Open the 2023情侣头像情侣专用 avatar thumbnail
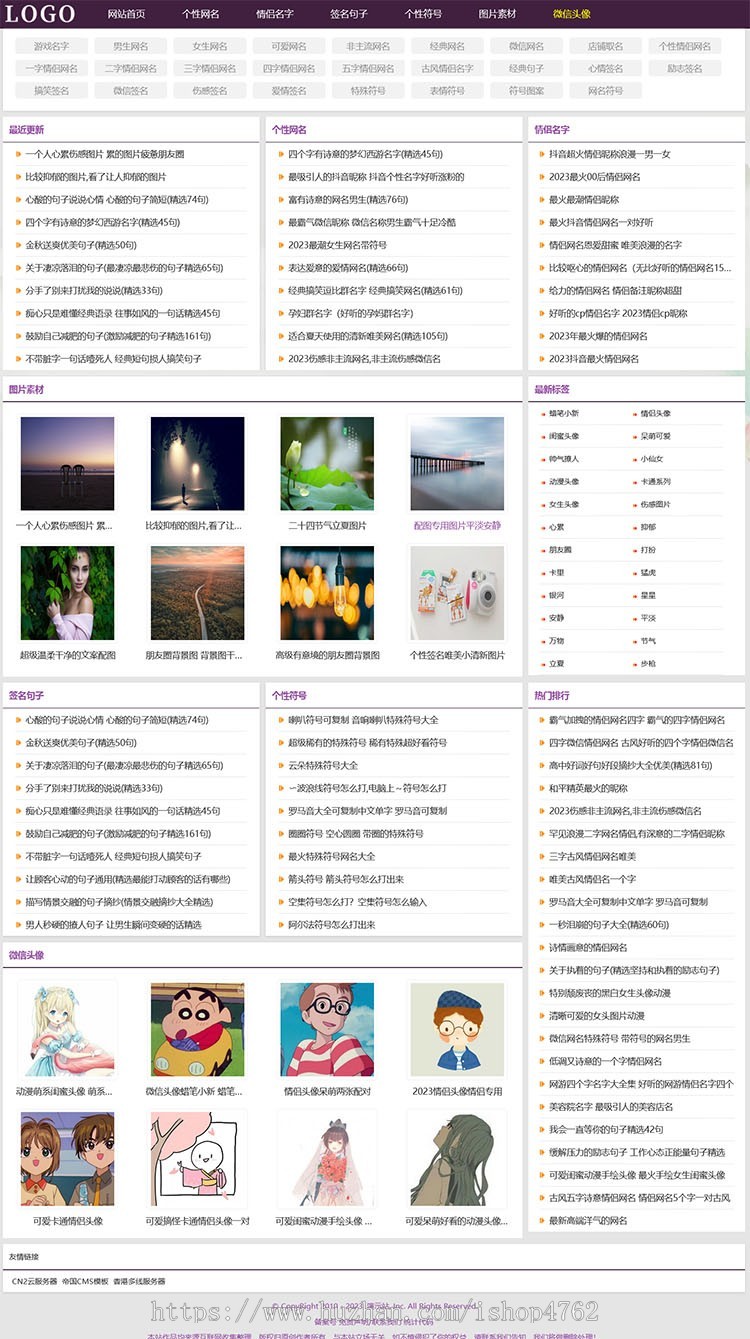This screenshot has width=750, height=1339. [x=457, y=1029]
